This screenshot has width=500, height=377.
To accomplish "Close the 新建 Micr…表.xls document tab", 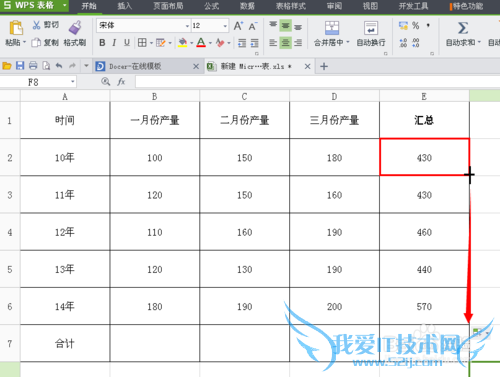I will (x=307, y=66).
